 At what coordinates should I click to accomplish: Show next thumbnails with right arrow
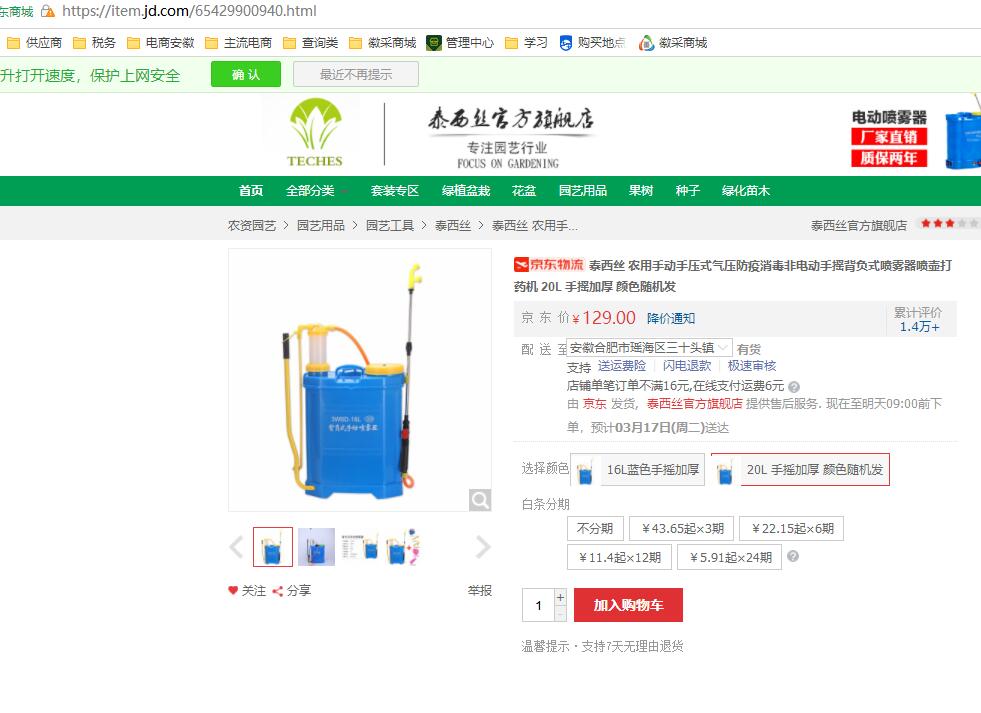tap(483, 547)
